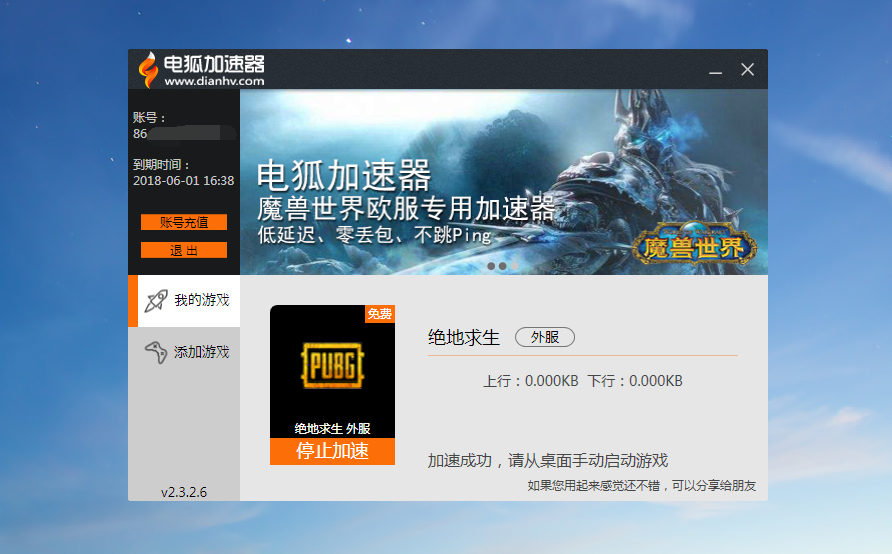Click the 魔兽世界欧服专用加速器 banner headline
This screenshot has height=554, width=892.
(x=405, y=209)
